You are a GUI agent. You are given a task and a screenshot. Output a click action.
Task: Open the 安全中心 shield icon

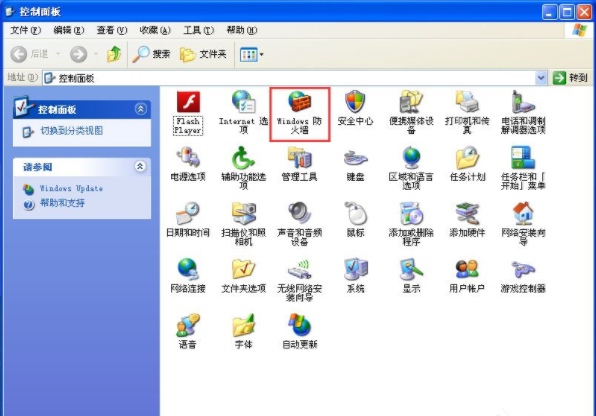[x=355, y=102]
